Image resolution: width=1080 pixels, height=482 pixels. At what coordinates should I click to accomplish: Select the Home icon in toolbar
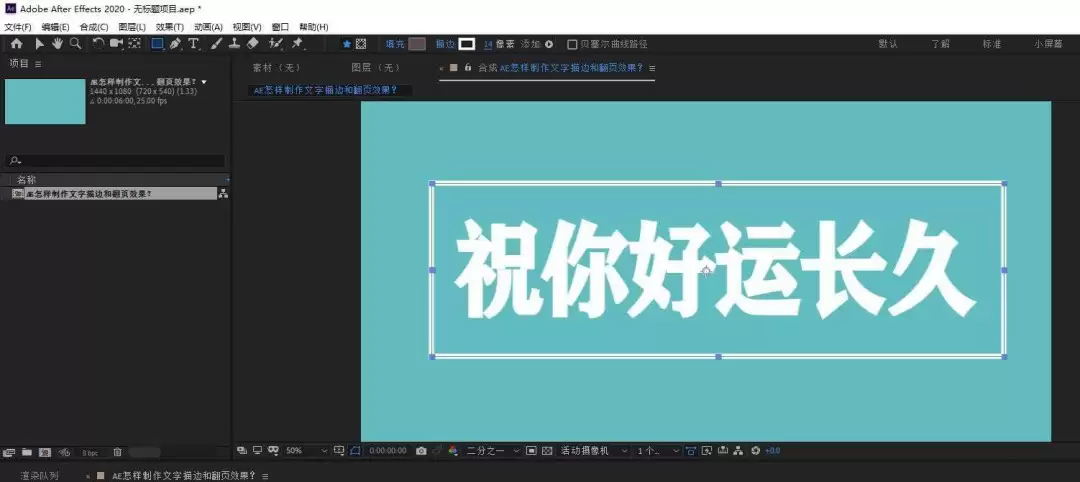tap(17, 43)
